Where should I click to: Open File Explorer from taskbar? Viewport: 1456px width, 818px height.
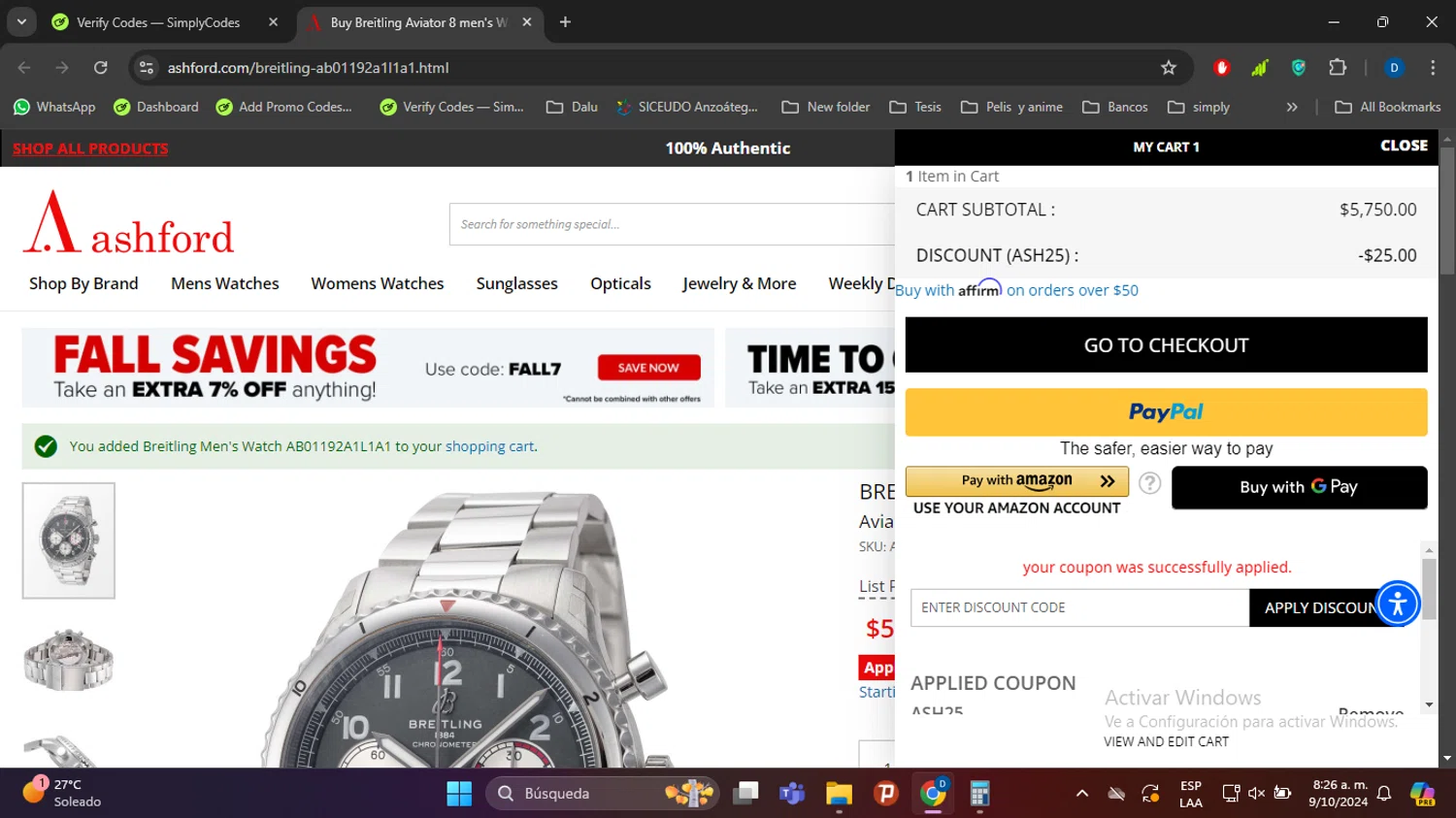(839, 794)
